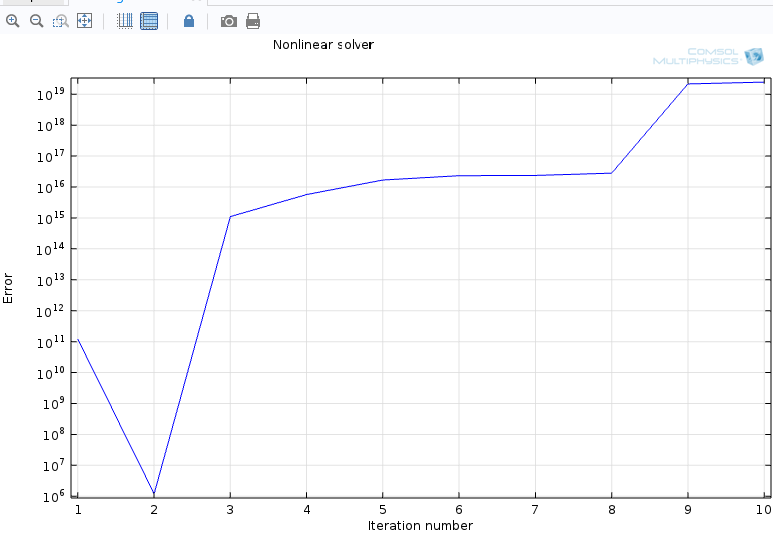Select the 'Nonlinear solver' plot title
The image size is (773, 536).
pos(323,45)
